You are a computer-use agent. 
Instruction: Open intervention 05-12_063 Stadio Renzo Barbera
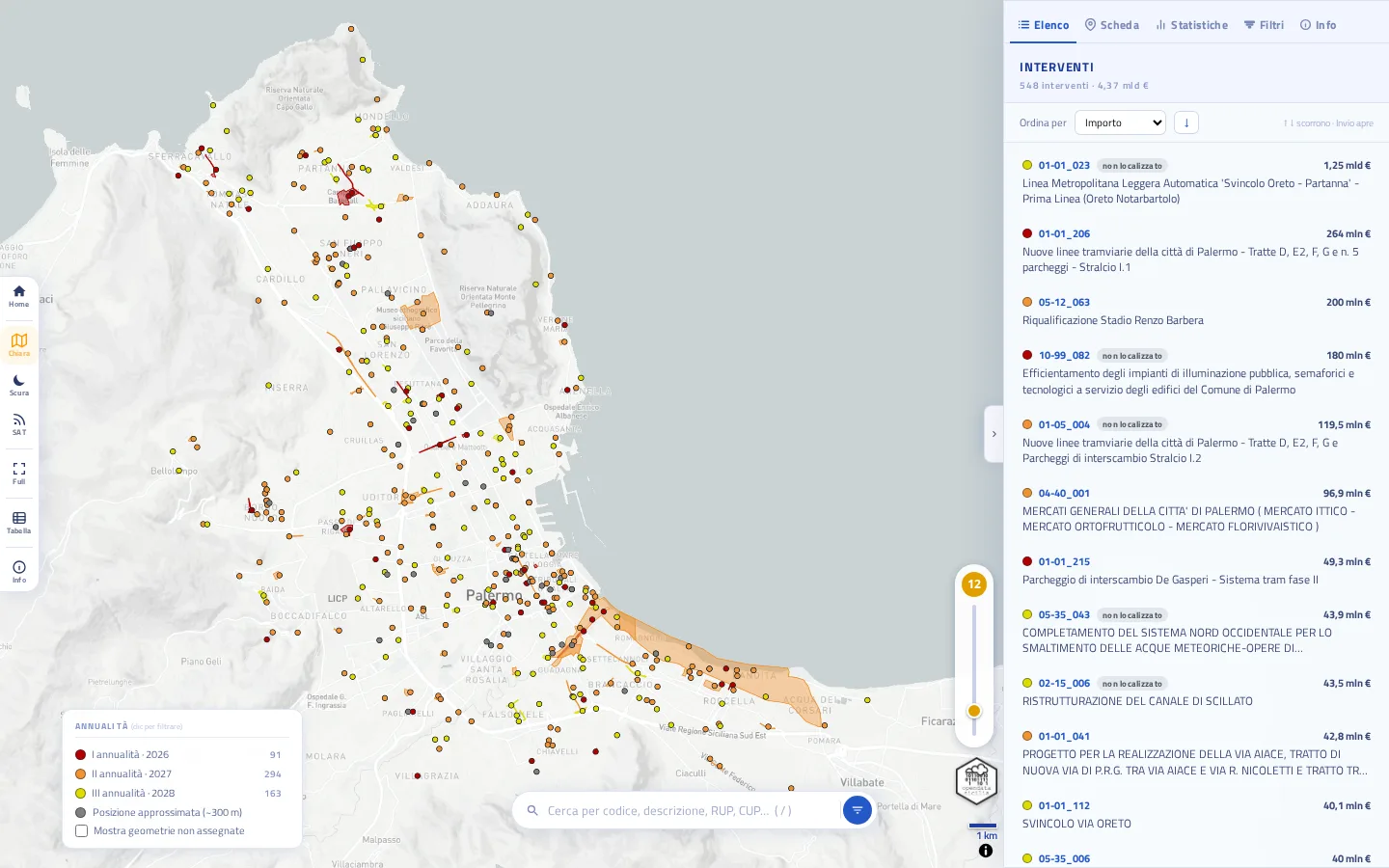coord(1196,312)
